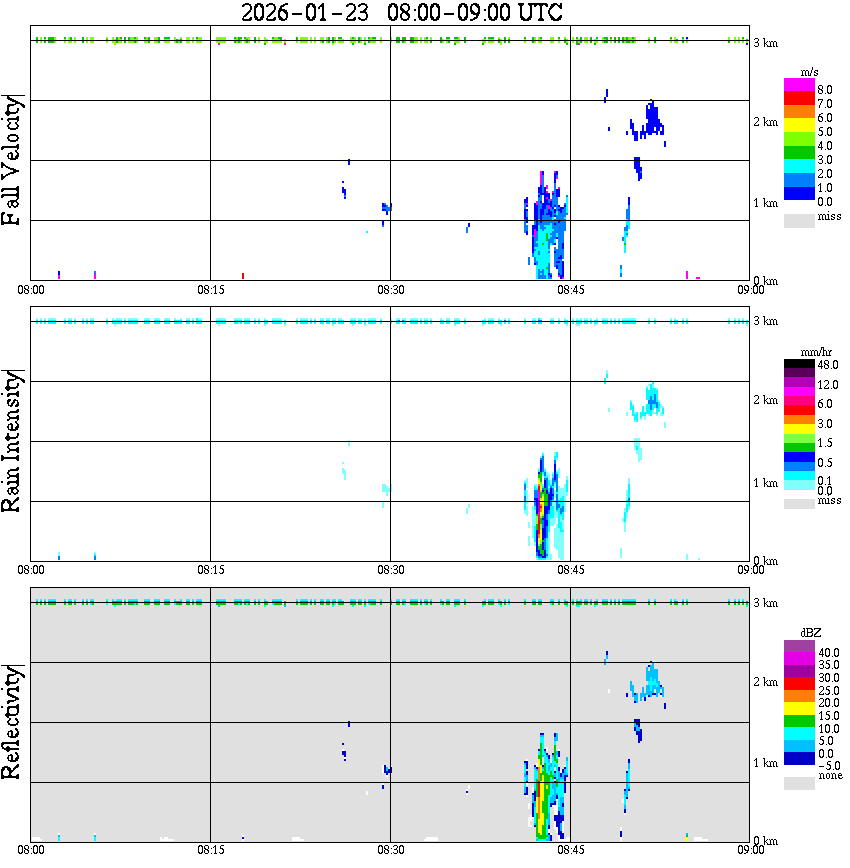Select the Fall Velocity axis label
The width and height of the screenshot is (850, 868).
click(x=11, y=160)
